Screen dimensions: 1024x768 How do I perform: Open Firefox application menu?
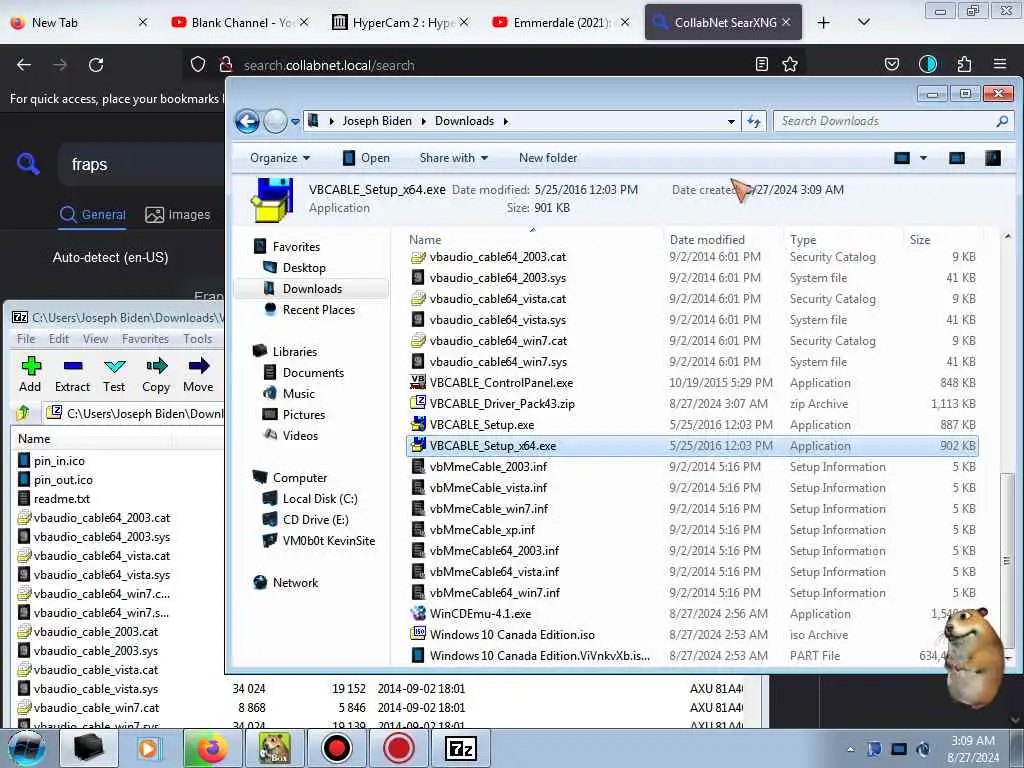pos(1000,64)
